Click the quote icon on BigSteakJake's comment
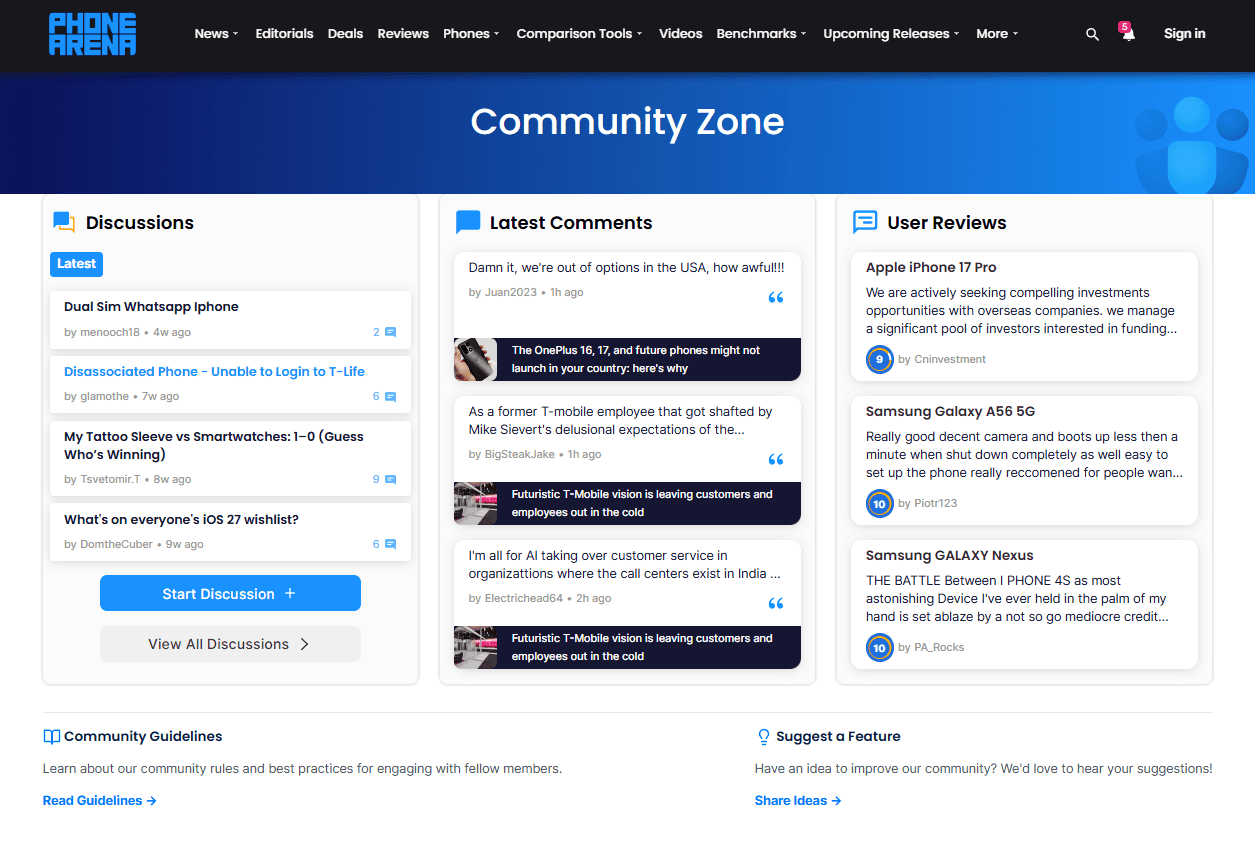The image size is (1255, 845). click(776, 460)
